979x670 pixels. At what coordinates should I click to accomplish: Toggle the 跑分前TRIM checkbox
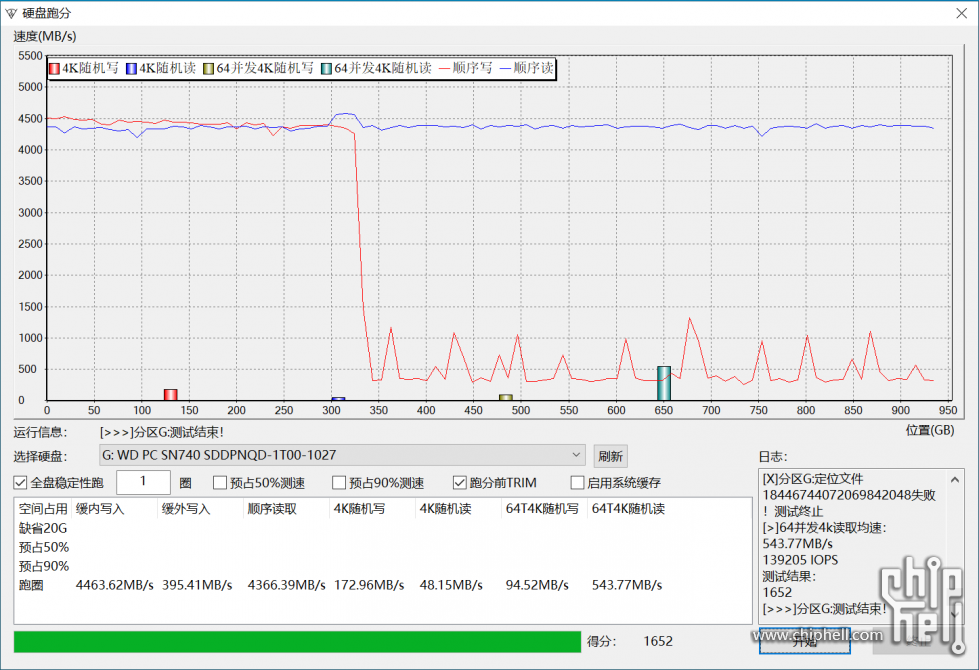tap(460, 483)
